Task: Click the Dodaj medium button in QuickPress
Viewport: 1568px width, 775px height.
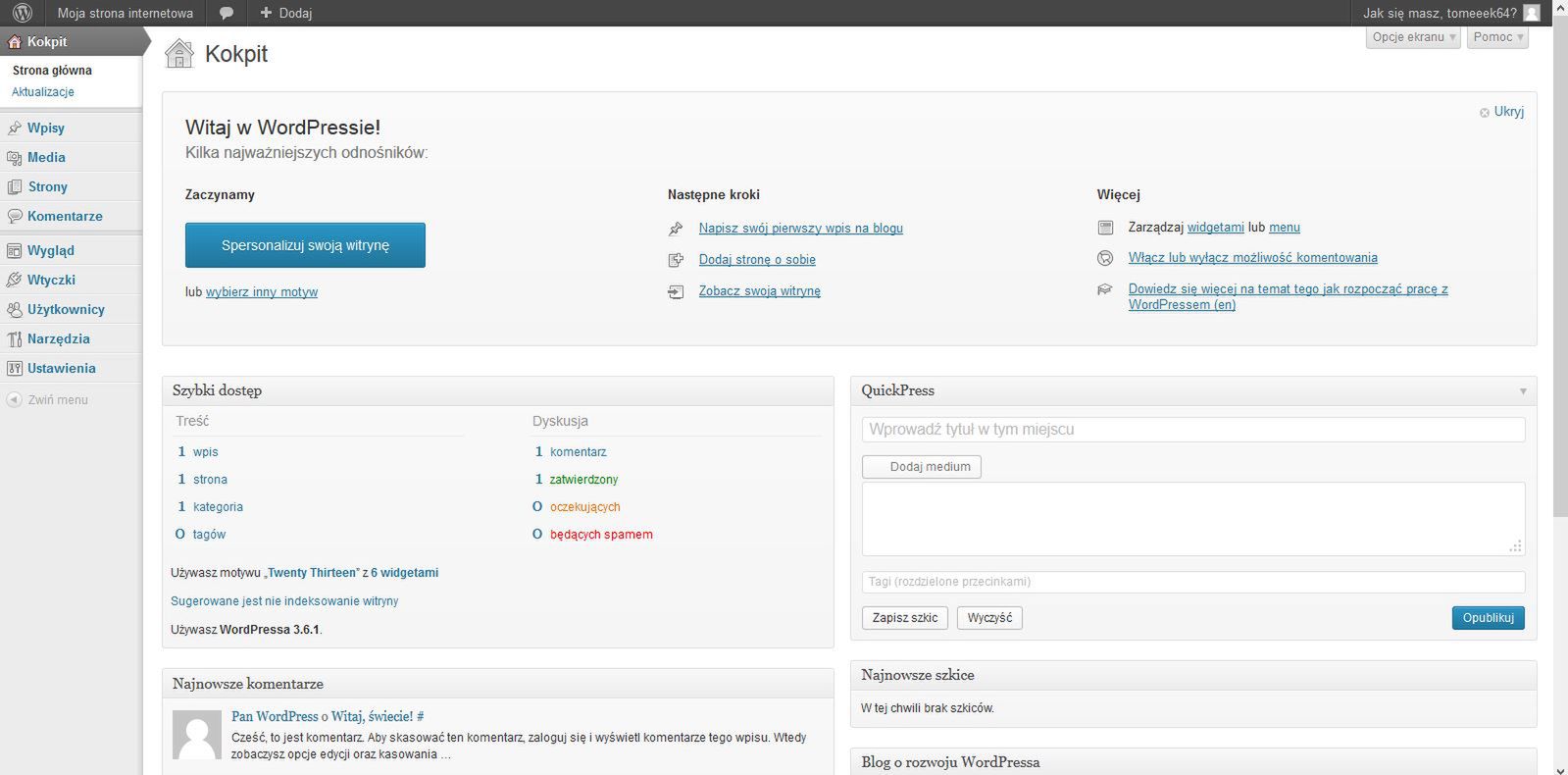Action: 922,467
